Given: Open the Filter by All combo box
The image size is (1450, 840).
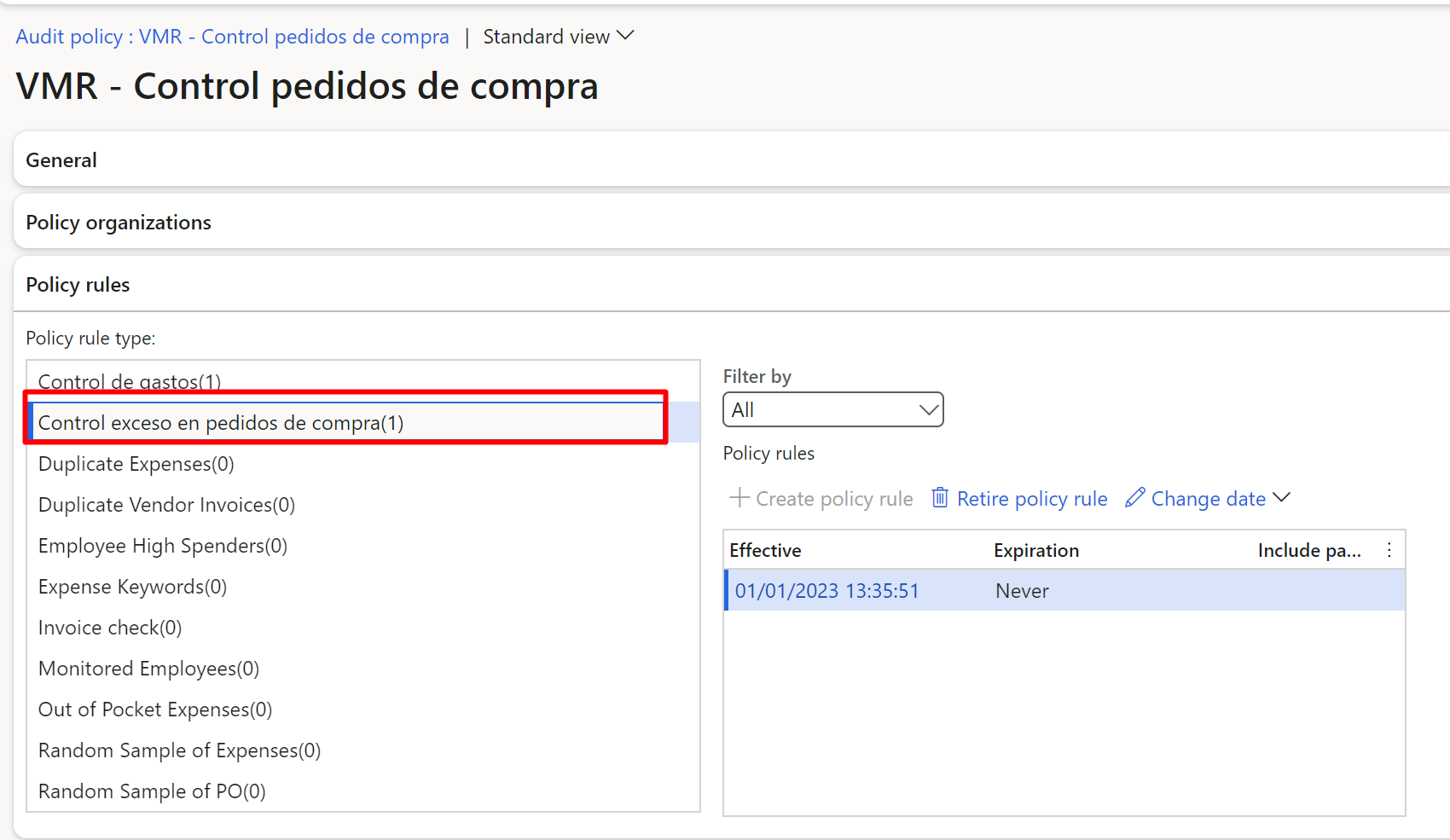Looking at the screenshot, I should (x=833, y=409).
